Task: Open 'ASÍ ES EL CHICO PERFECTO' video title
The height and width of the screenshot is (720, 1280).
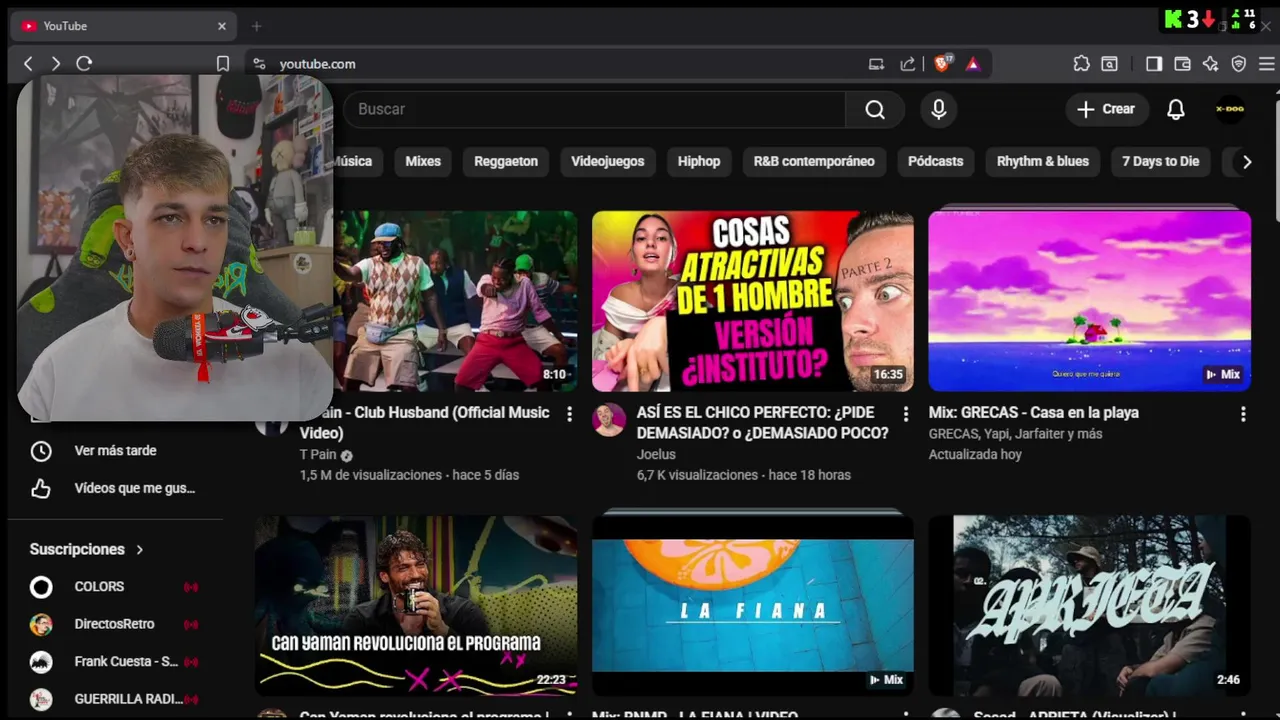Action: 762,422
